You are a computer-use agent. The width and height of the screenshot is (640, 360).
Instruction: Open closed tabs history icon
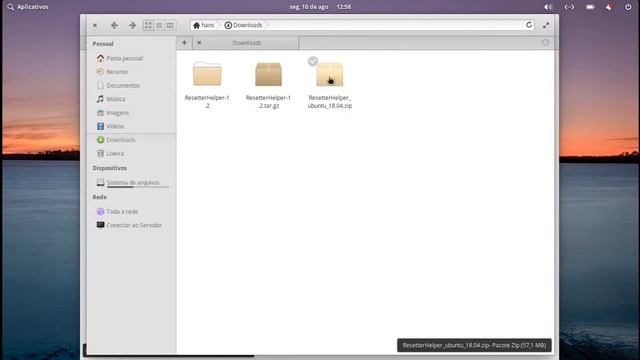click(x=545, y=42)
